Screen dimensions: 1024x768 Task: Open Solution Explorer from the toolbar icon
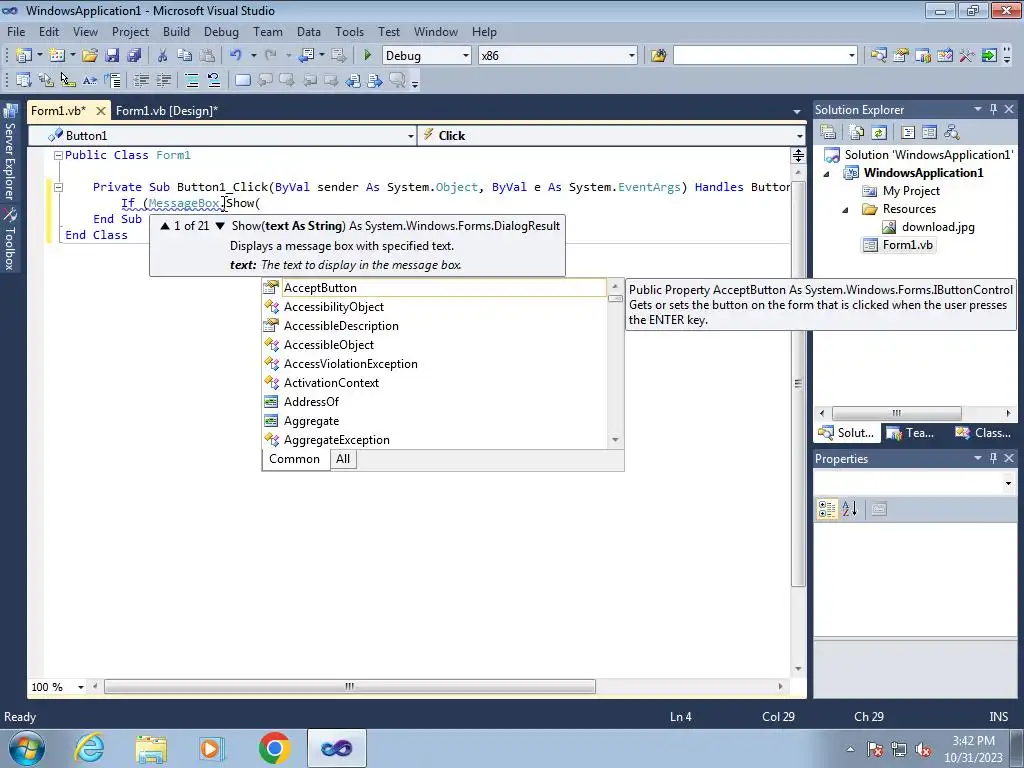pyautogui.click(x=878, y=56)
